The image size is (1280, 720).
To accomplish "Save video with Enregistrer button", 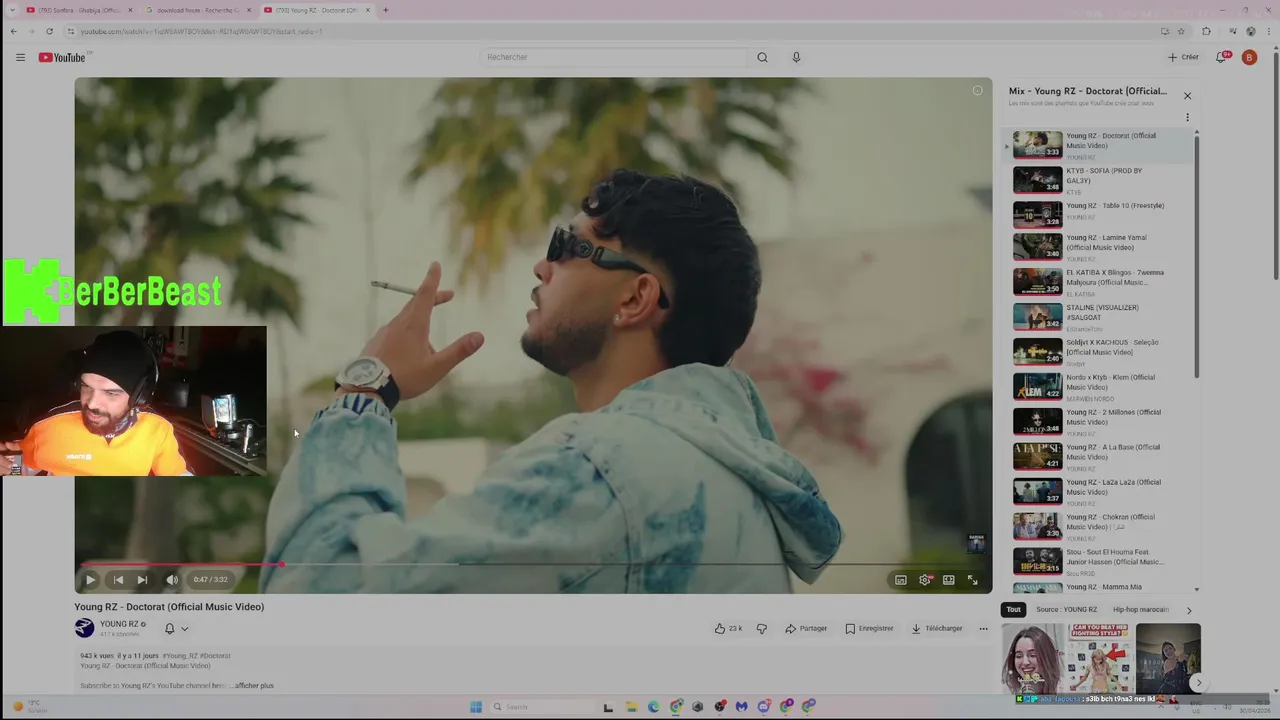I will point(869,628).
